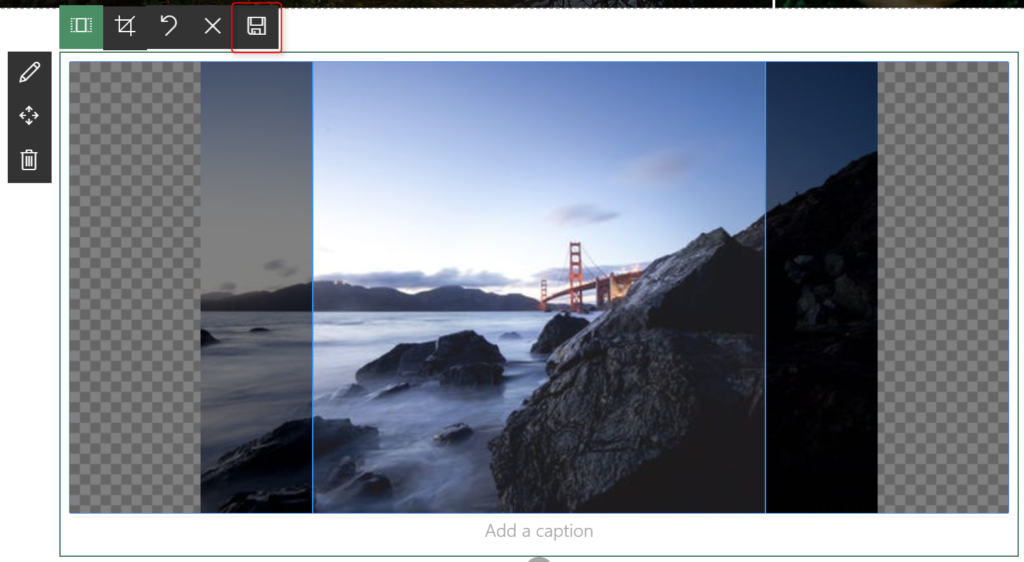This screenshot has height=562, width=1024.
Task: Cancel image editing with the X icon
Action: (212, 27)
